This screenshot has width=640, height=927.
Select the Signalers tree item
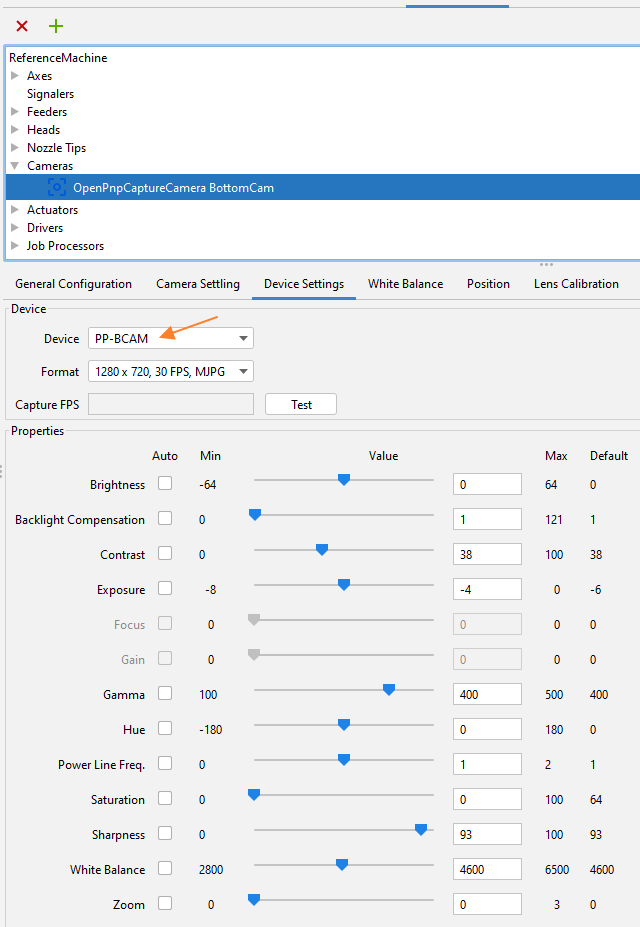tap(50, 94)
